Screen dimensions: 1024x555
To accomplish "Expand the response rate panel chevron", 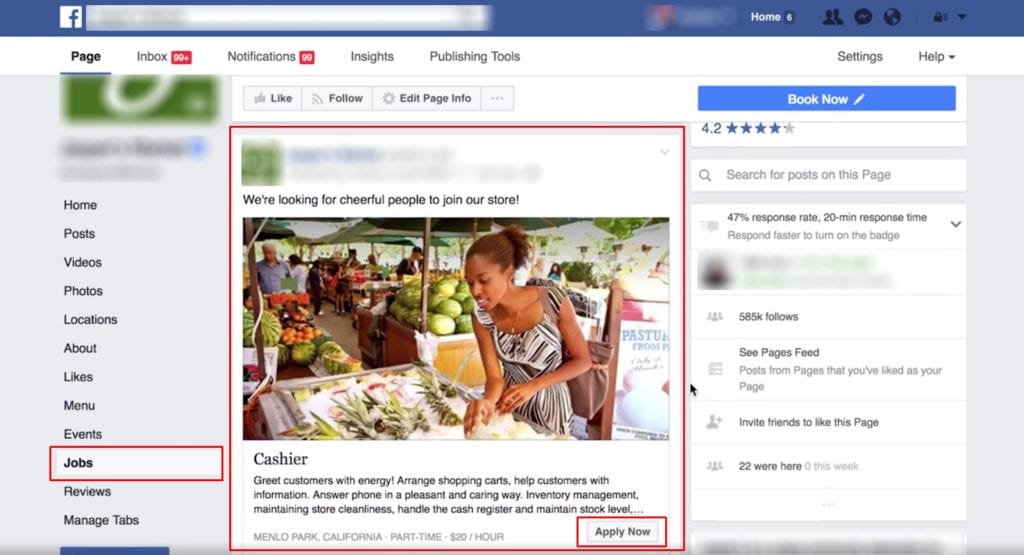I will point(955,225).
